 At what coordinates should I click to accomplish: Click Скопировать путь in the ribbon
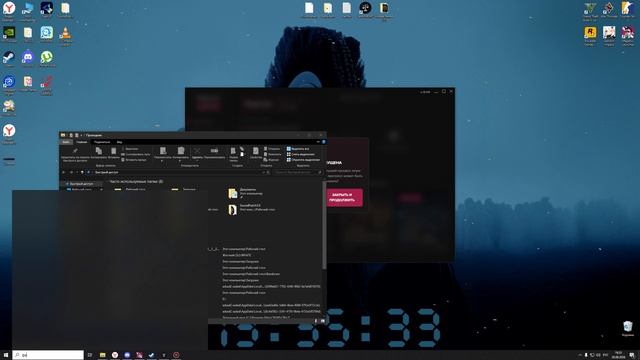[x=136, y=154]
